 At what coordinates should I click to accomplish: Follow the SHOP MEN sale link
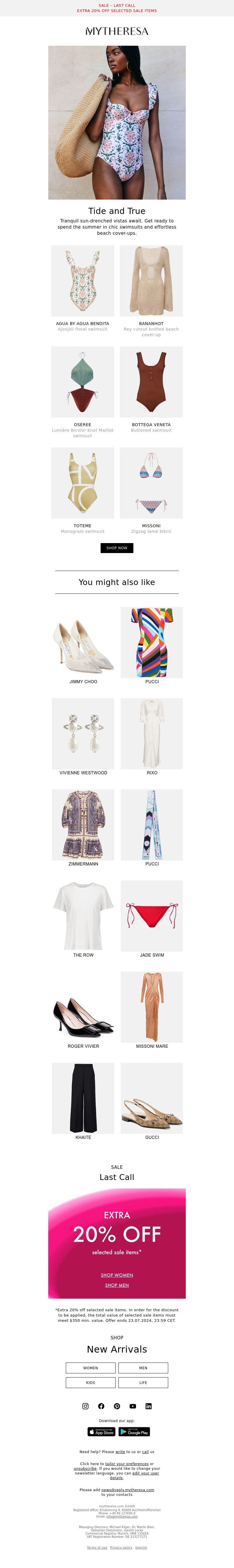point(117,1285)
